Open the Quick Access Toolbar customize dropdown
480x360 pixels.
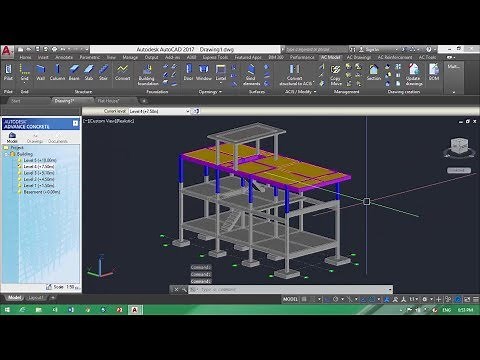86,49
